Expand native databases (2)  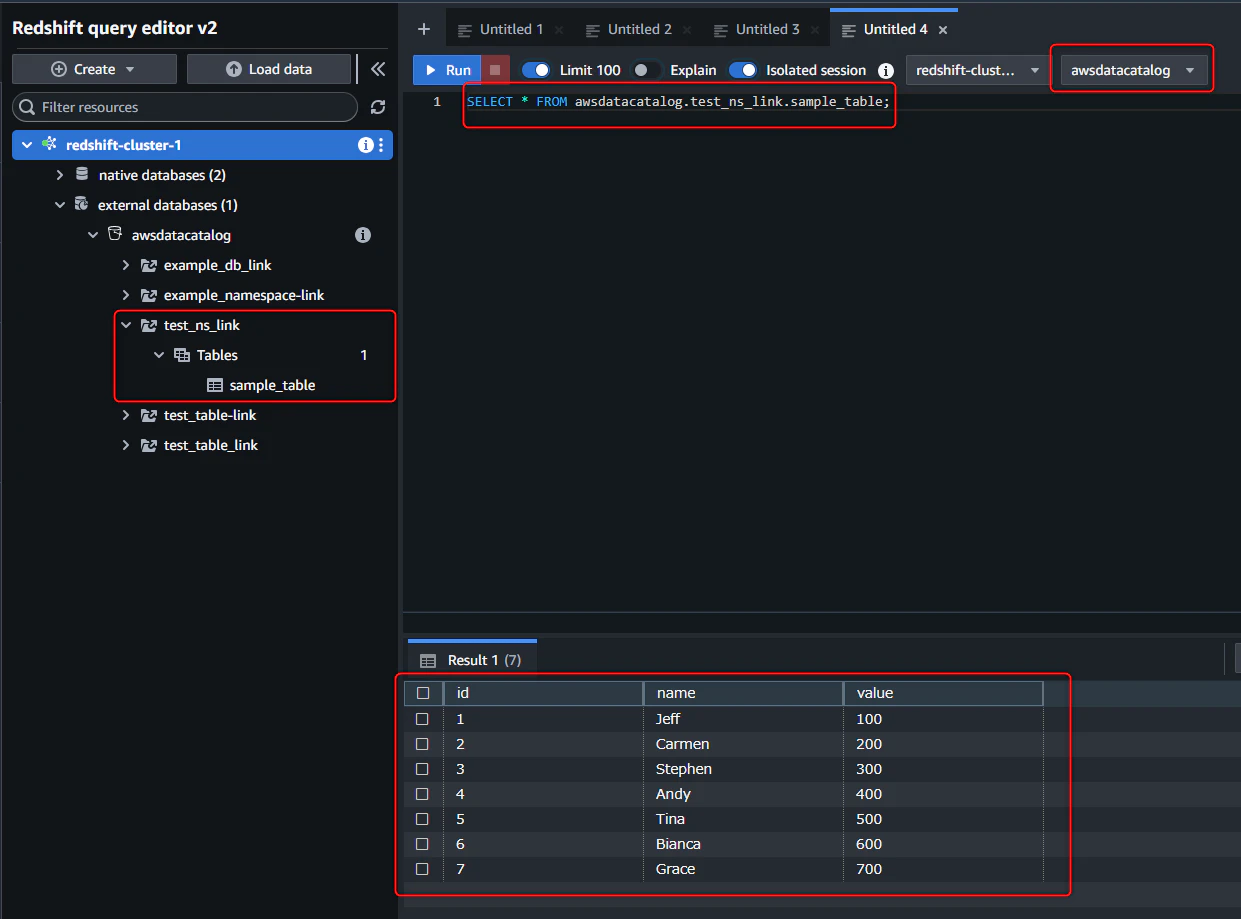60,175
